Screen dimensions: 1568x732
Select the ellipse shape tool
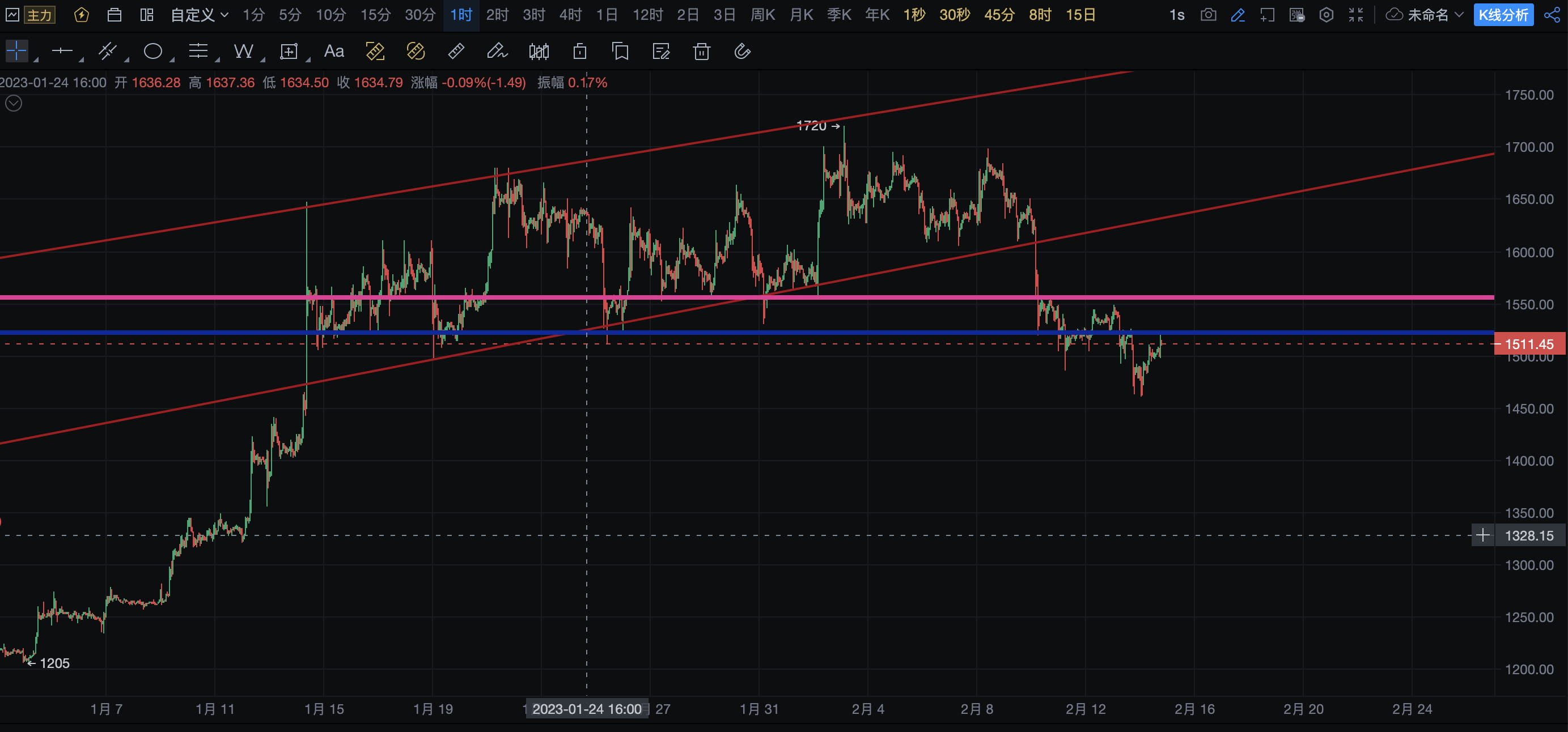tap(153, 51)
